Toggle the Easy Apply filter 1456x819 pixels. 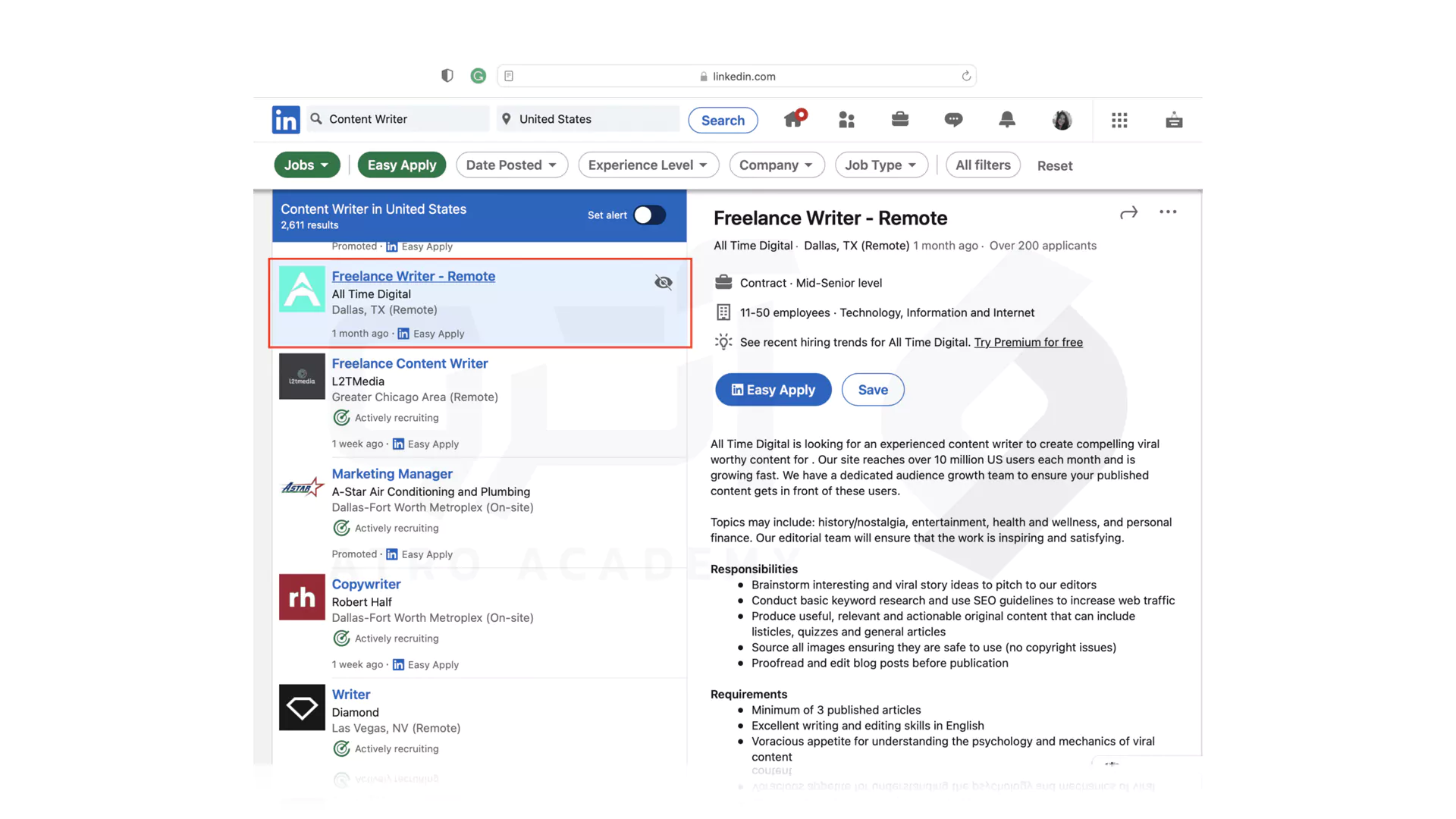point(402,165)
